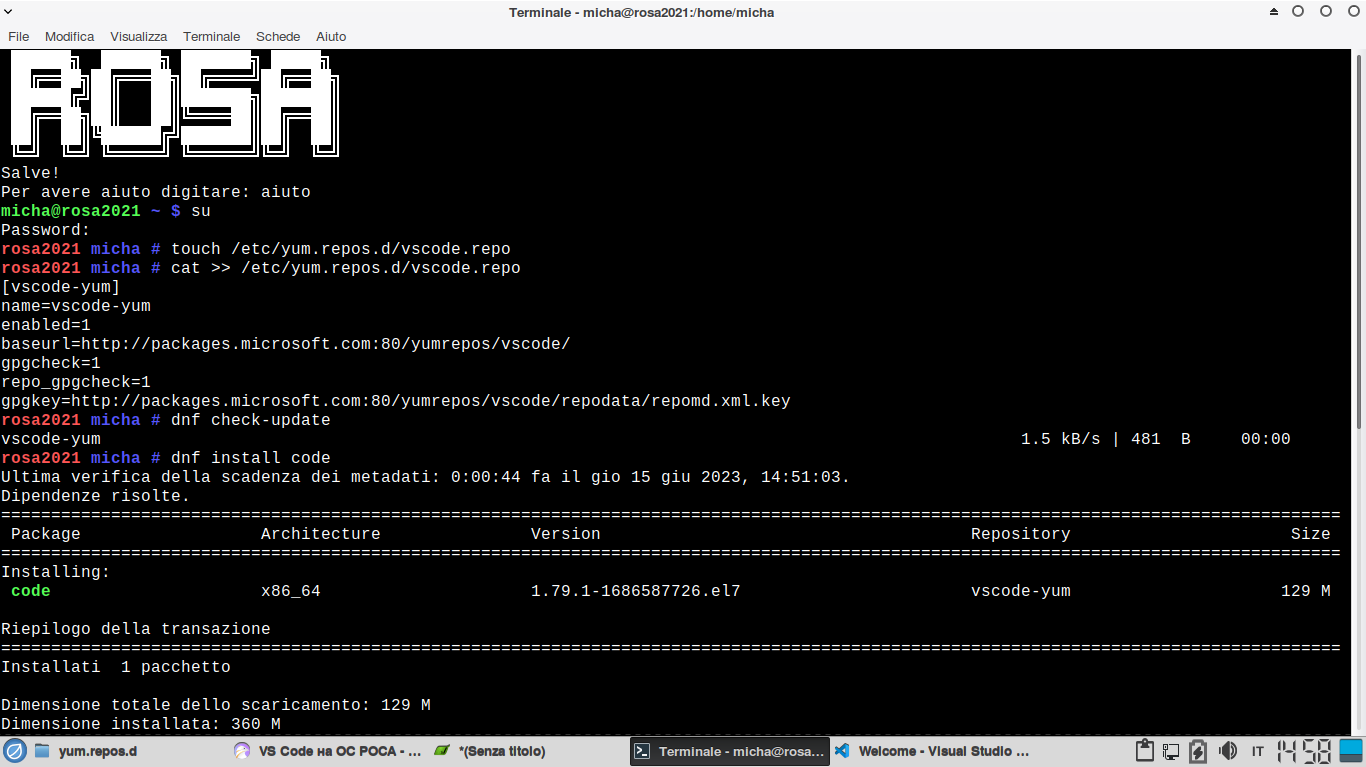Click the 'touch /etc/yum.repos.d/vscode.repo' command
The image size is (1366, 767).
pyautogui.click(x=341, y=249)
